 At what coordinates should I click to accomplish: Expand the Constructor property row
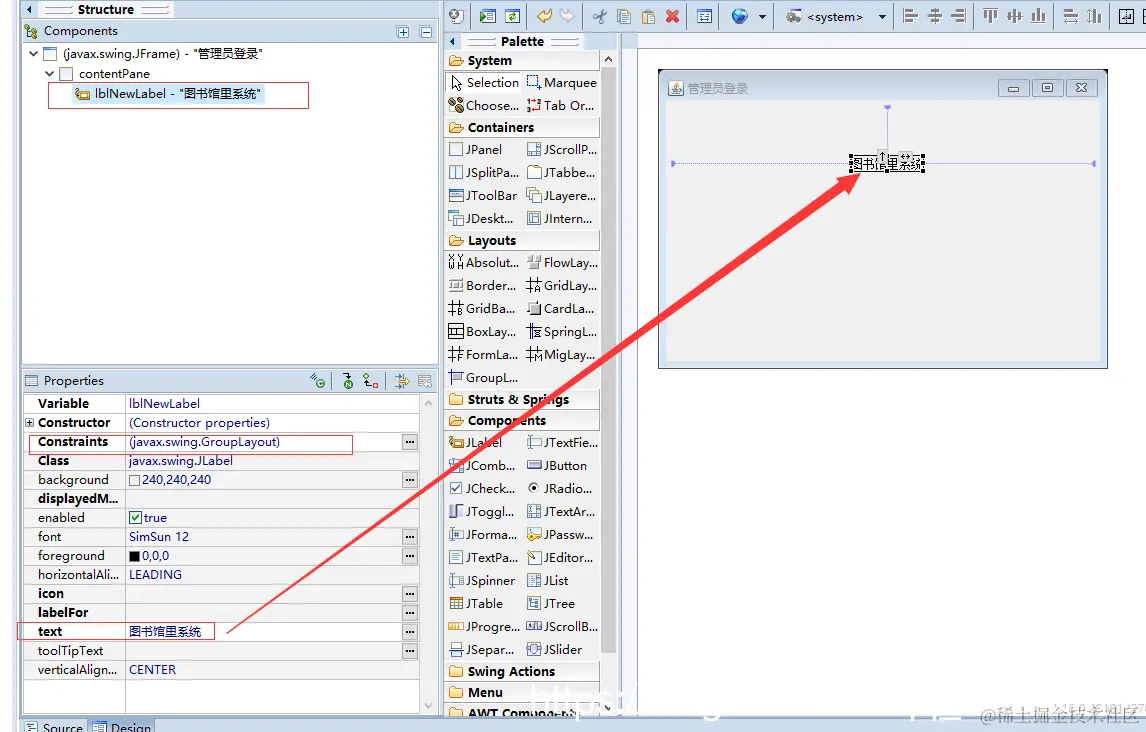click(x=29, y=422)
